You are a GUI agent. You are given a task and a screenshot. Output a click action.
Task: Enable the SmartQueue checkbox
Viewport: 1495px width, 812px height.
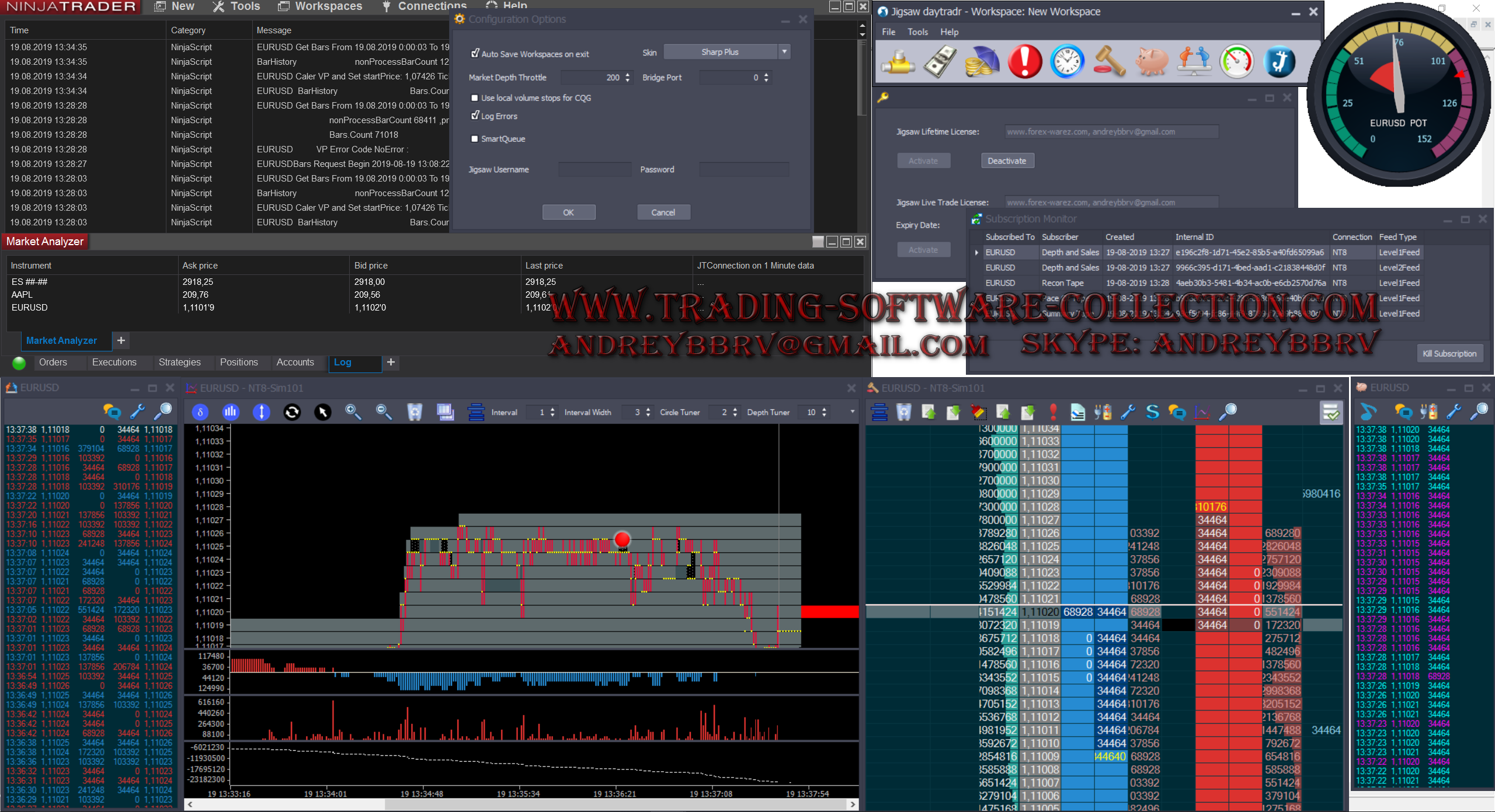[475, 139]
